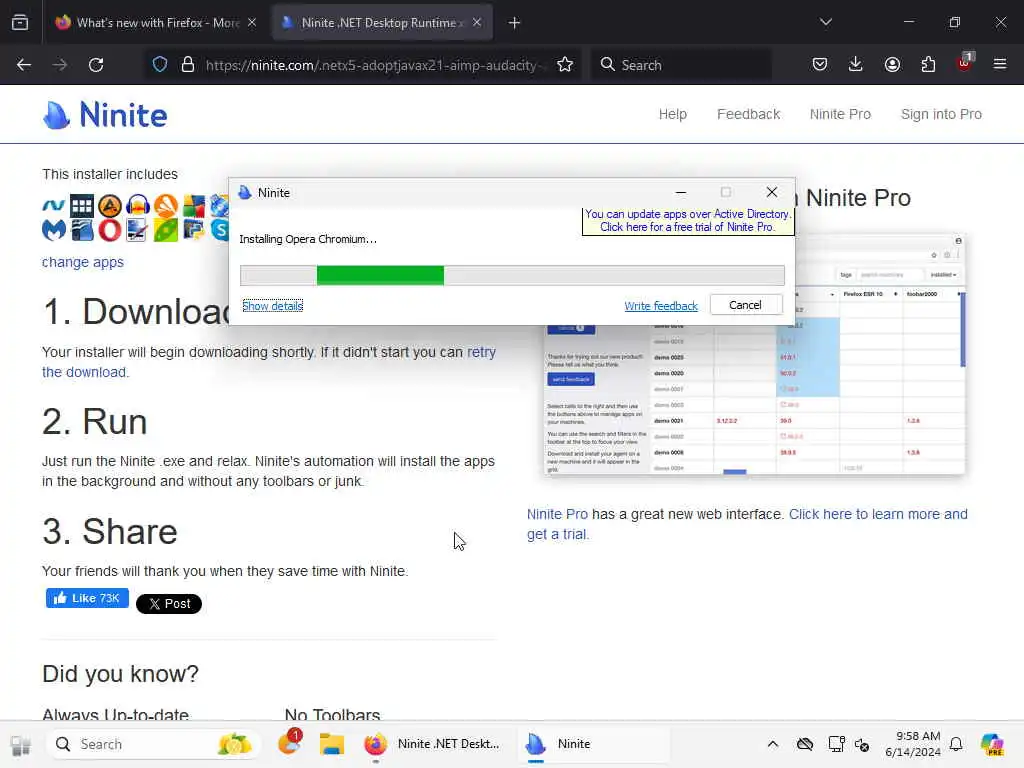Click the Avast orange app icon

point(166,206)
